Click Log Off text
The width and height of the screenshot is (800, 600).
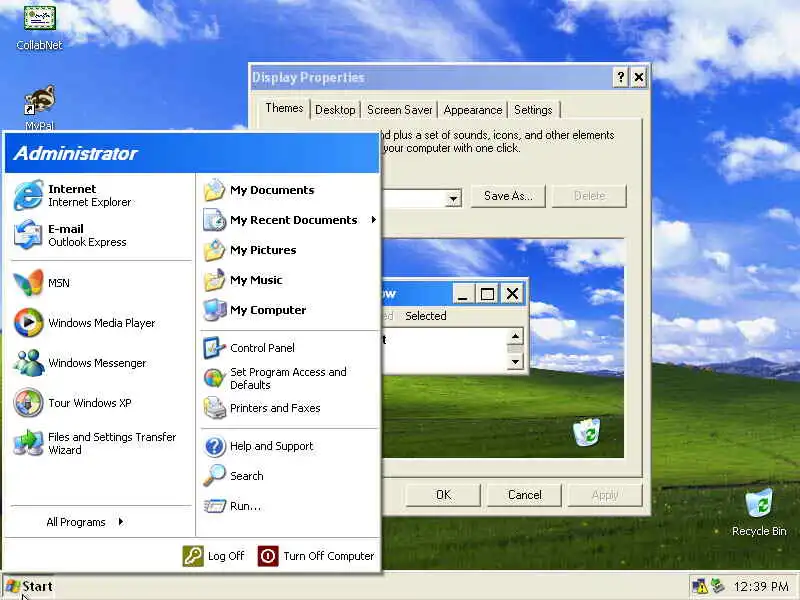click(226, 556)
